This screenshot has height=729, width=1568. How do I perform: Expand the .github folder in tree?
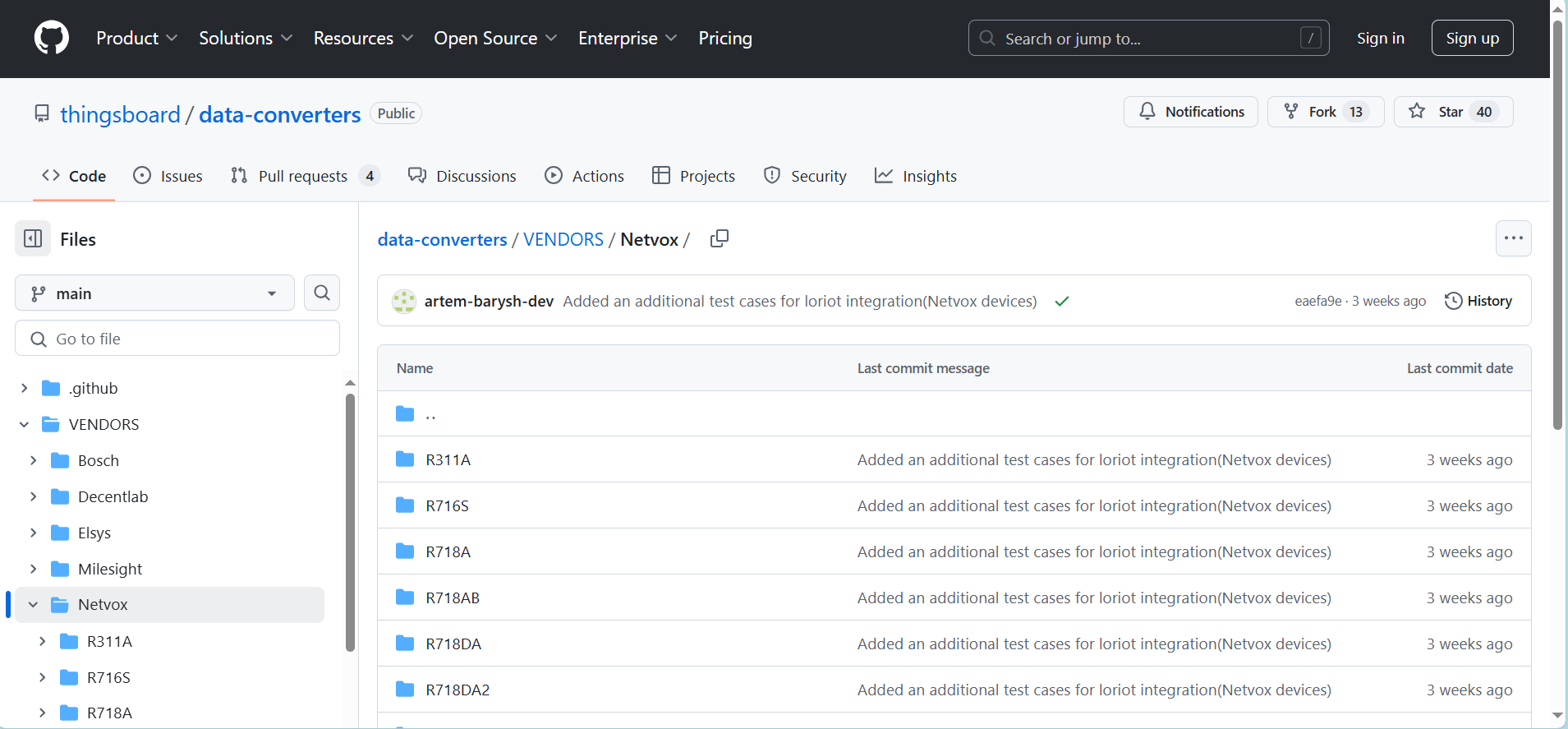tap(25, 388)
